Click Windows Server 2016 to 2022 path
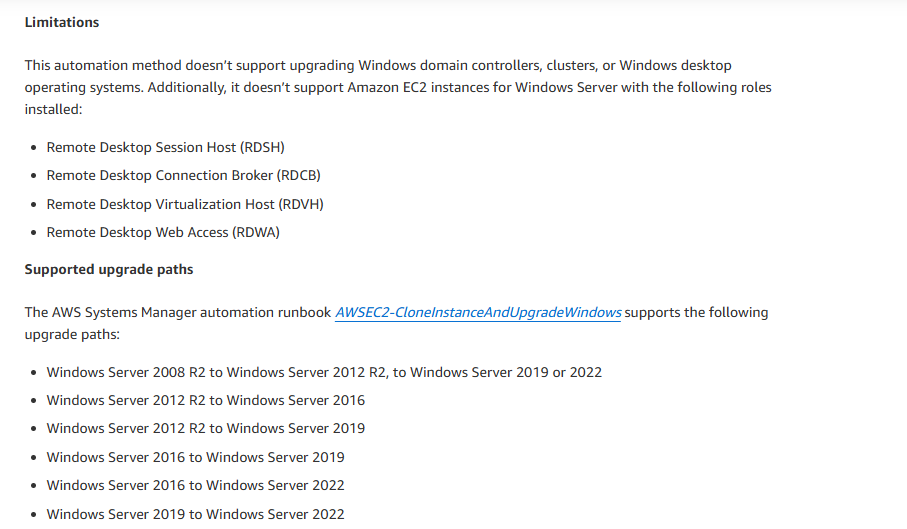 pos(195,485)
